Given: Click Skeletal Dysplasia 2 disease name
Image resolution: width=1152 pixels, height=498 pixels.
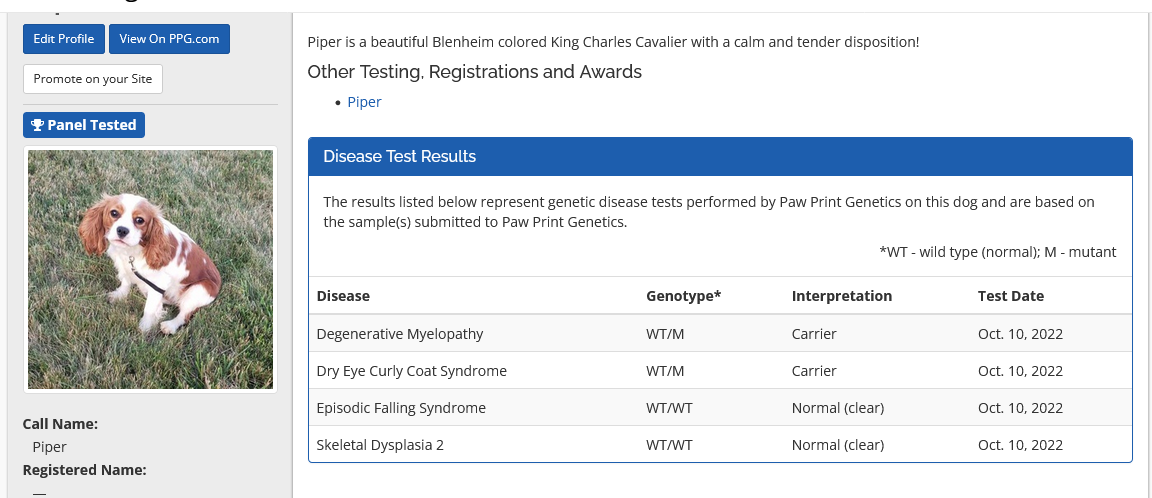Looking at the screenshot, I should (x=379, y=445).
